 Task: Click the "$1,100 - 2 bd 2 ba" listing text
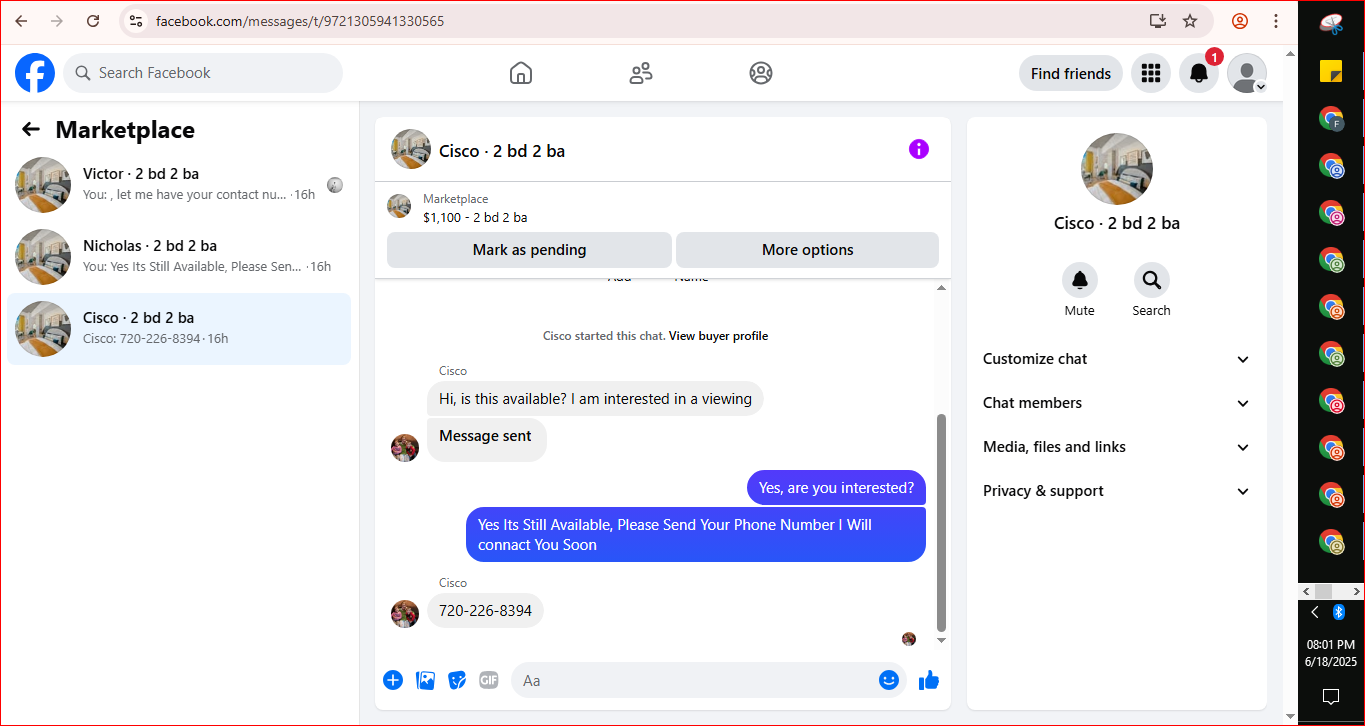475,217
